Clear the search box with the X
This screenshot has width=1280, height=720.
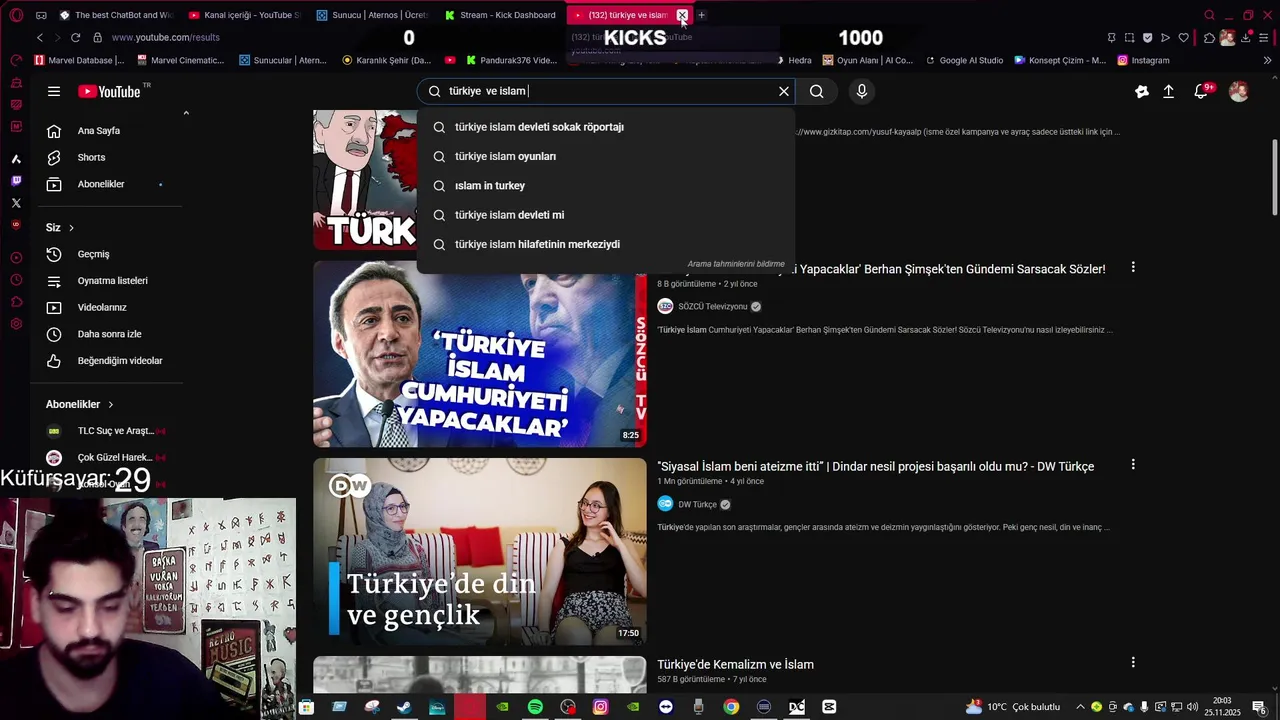(784, 91)
